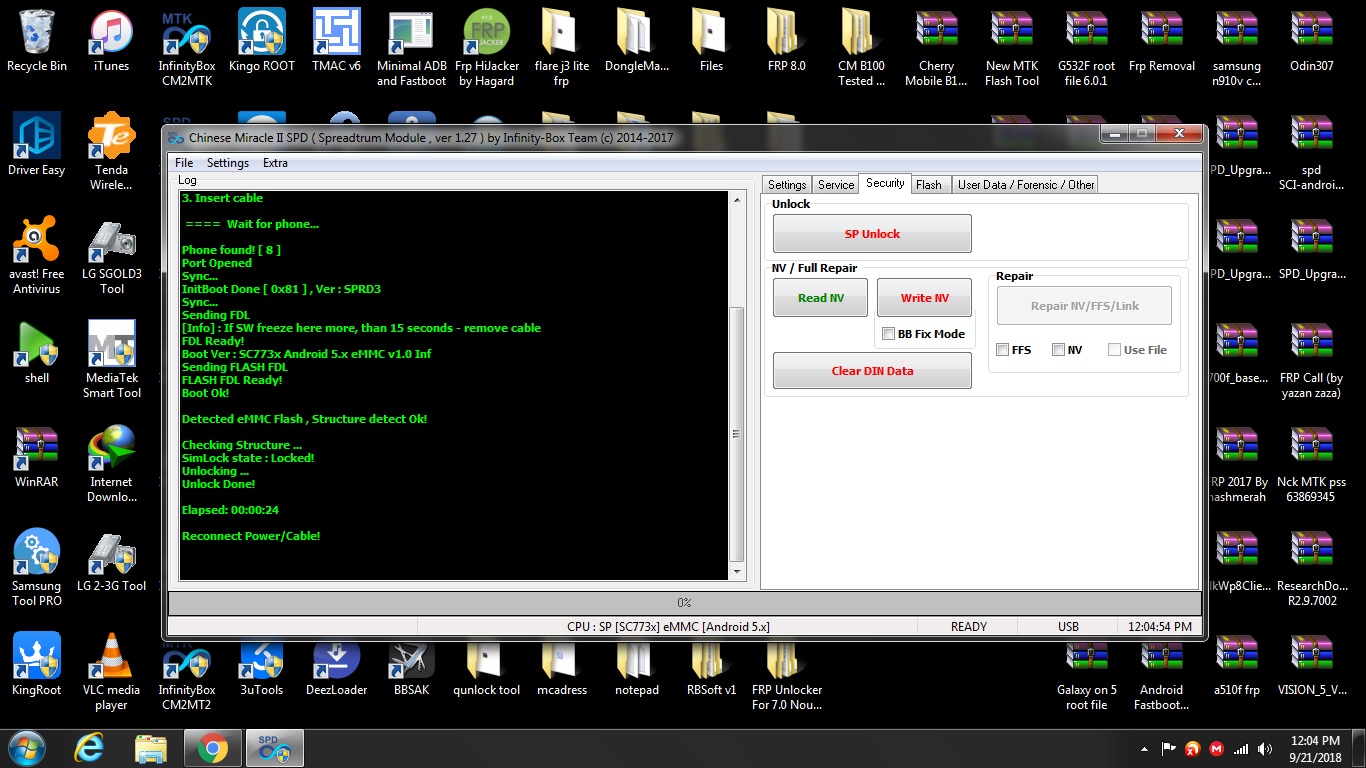Click the Clear DIN Data button
Image resolution: width=1366 pixels, height=768 pixels.
(872, 371)
